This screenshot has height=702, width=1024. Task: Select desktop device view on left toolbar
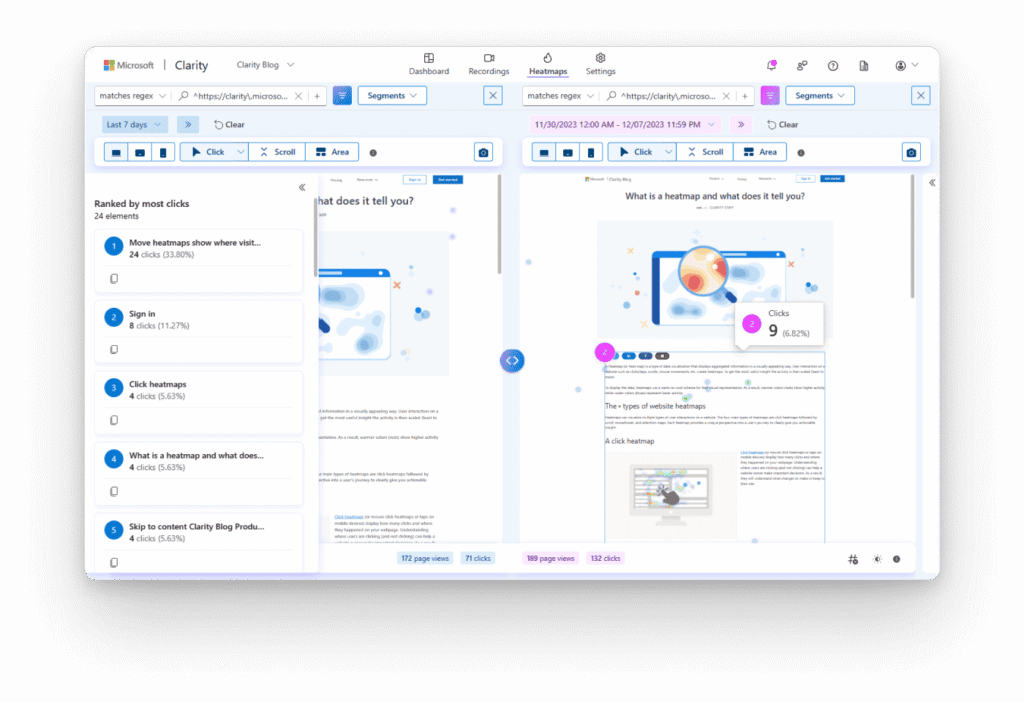(116, 152)
